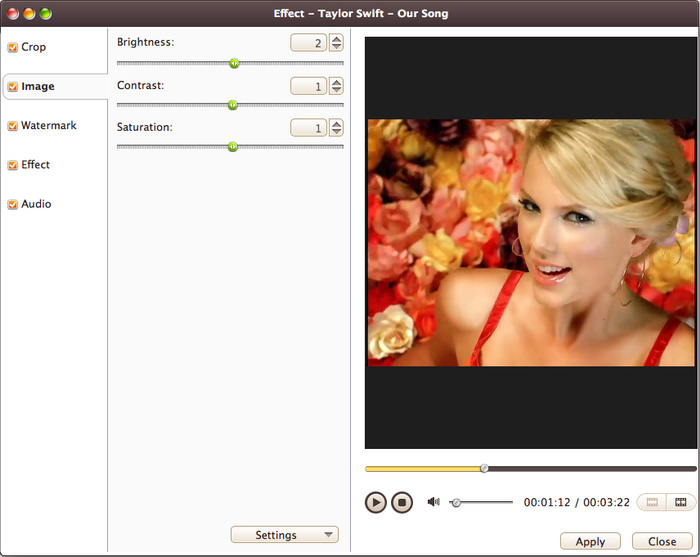Switch to the Audio tab

(x=36, y=204)
